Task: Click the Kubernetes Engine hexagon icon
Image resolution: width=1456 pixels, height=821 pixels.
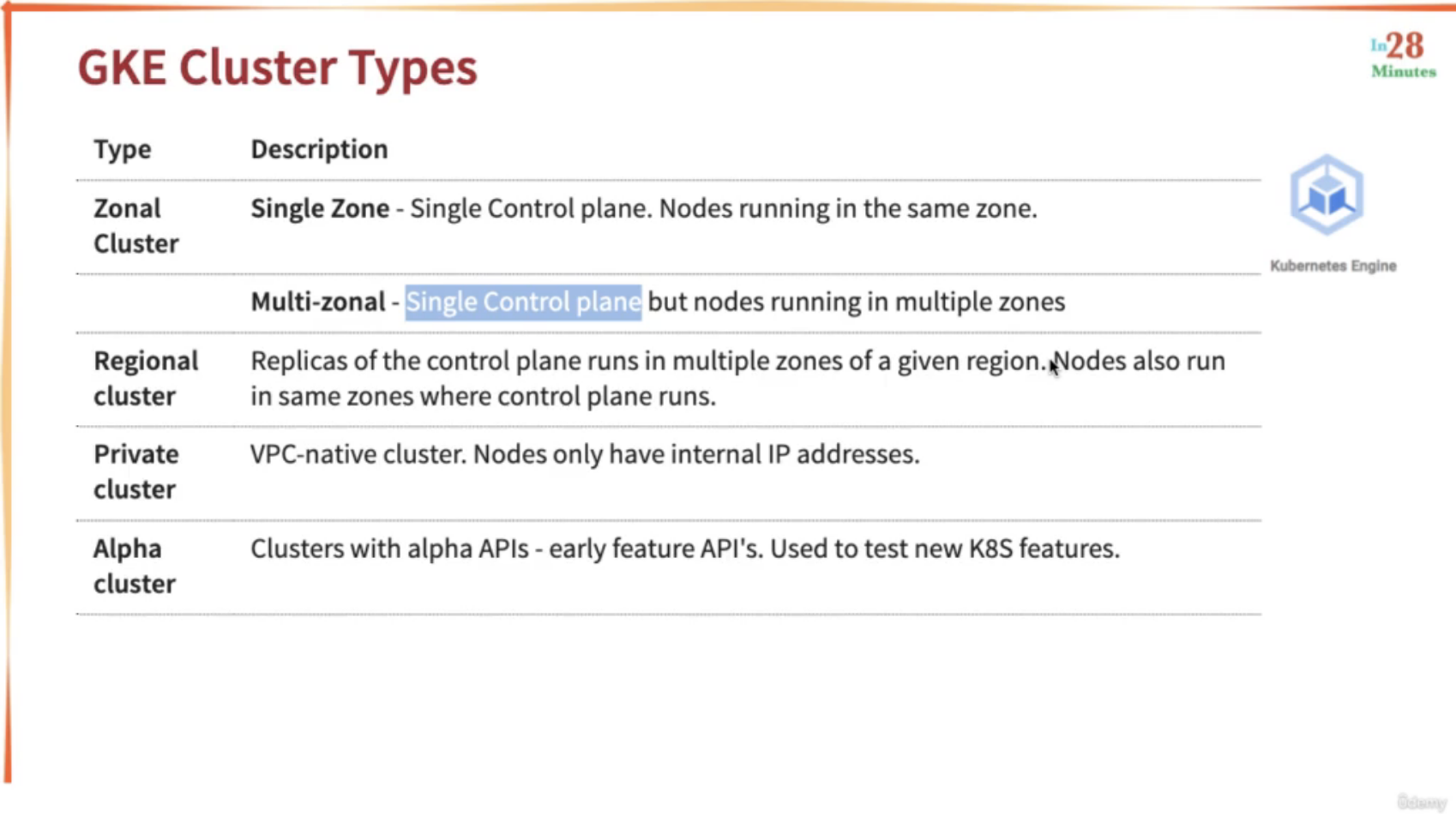Action: click(x=1327, y=195)
